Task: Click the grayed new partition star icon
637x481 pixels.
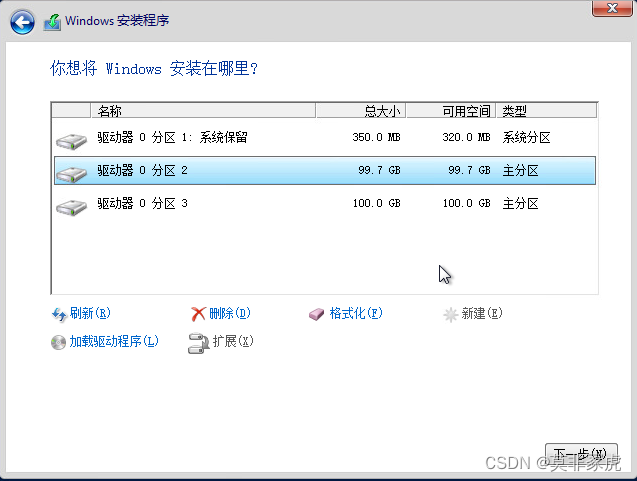Action: pos(451,314)
